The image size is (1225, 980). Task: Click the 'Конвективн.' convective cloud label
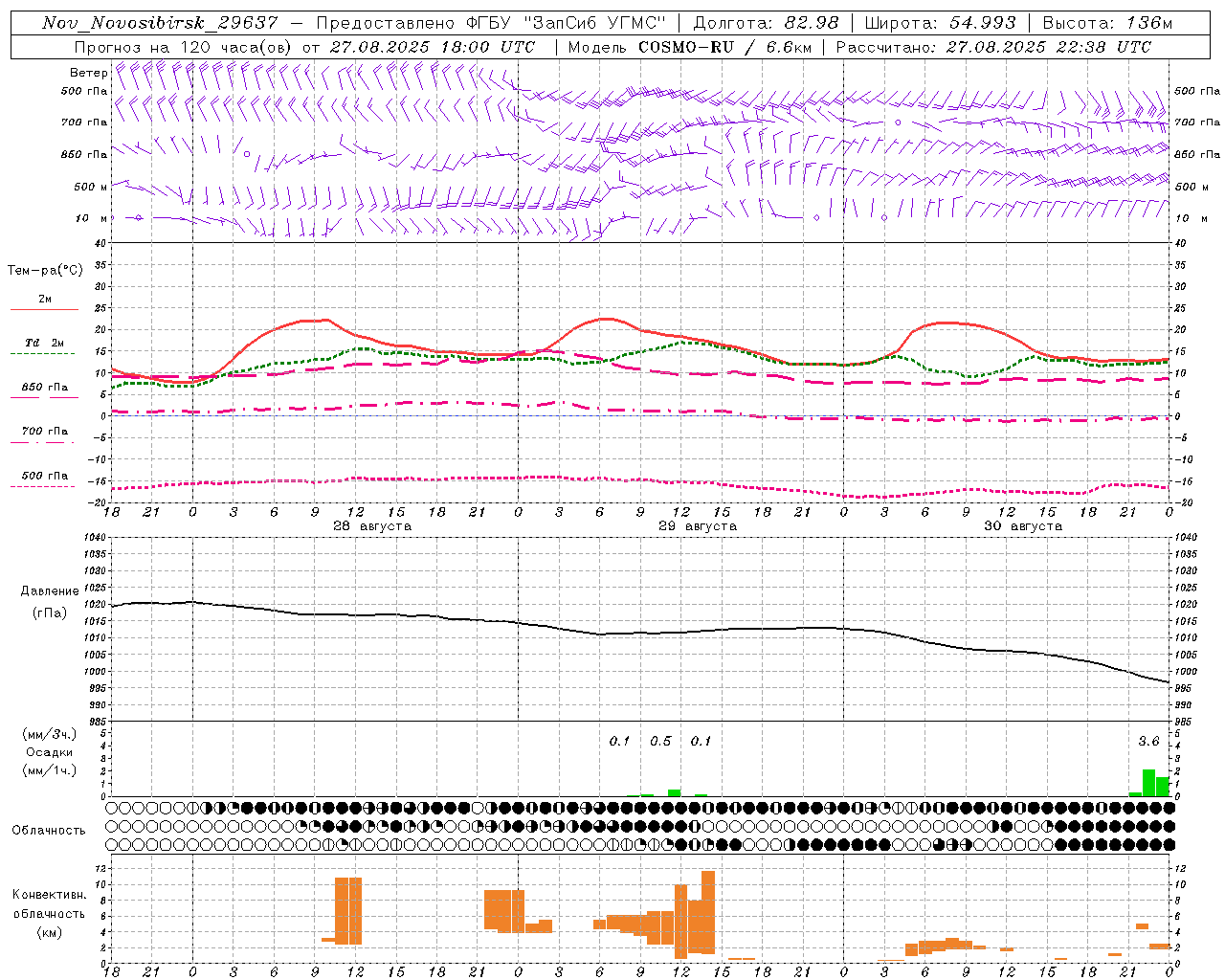(x=50, y=895)
